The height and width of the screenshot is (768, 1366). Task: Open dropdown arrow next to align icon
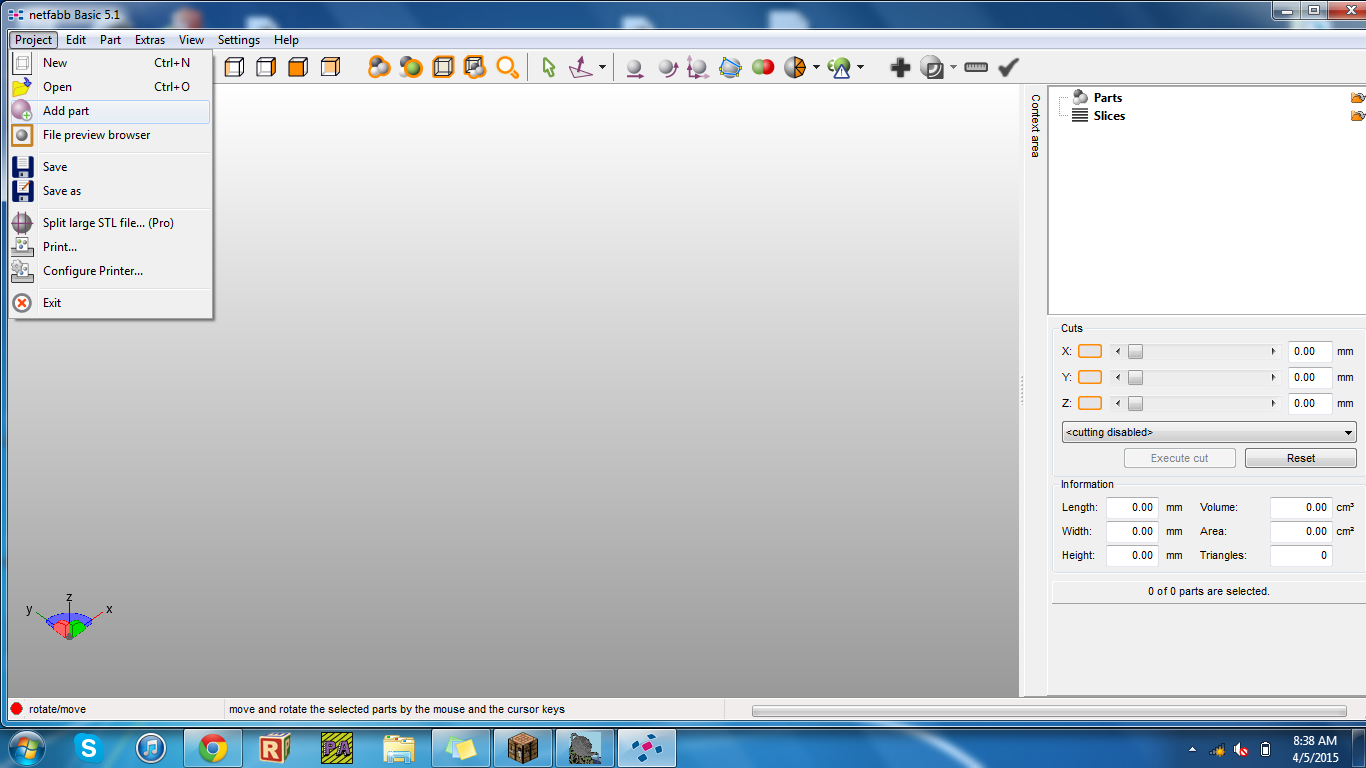(602, 68)
